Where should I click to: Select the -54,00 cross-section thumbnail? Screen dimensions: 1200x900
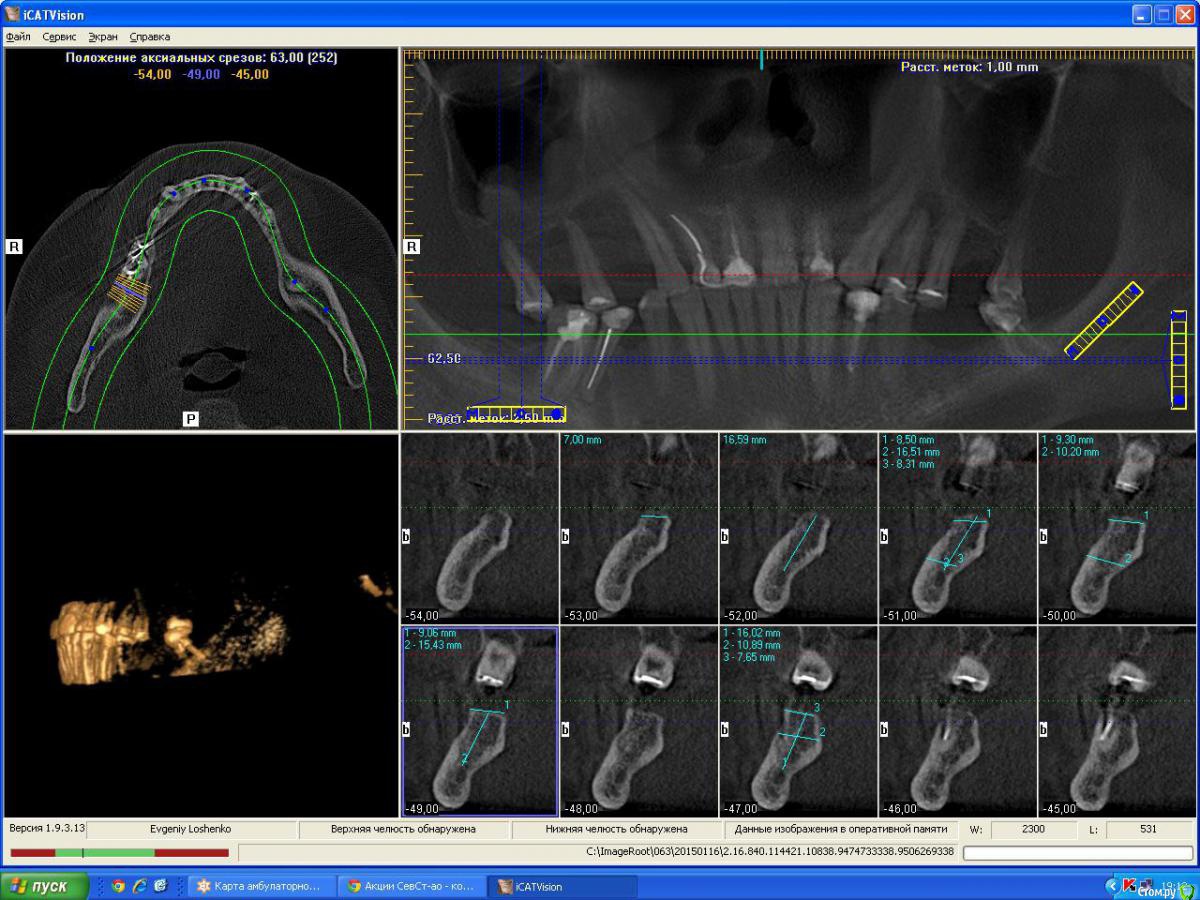point(479,528)
